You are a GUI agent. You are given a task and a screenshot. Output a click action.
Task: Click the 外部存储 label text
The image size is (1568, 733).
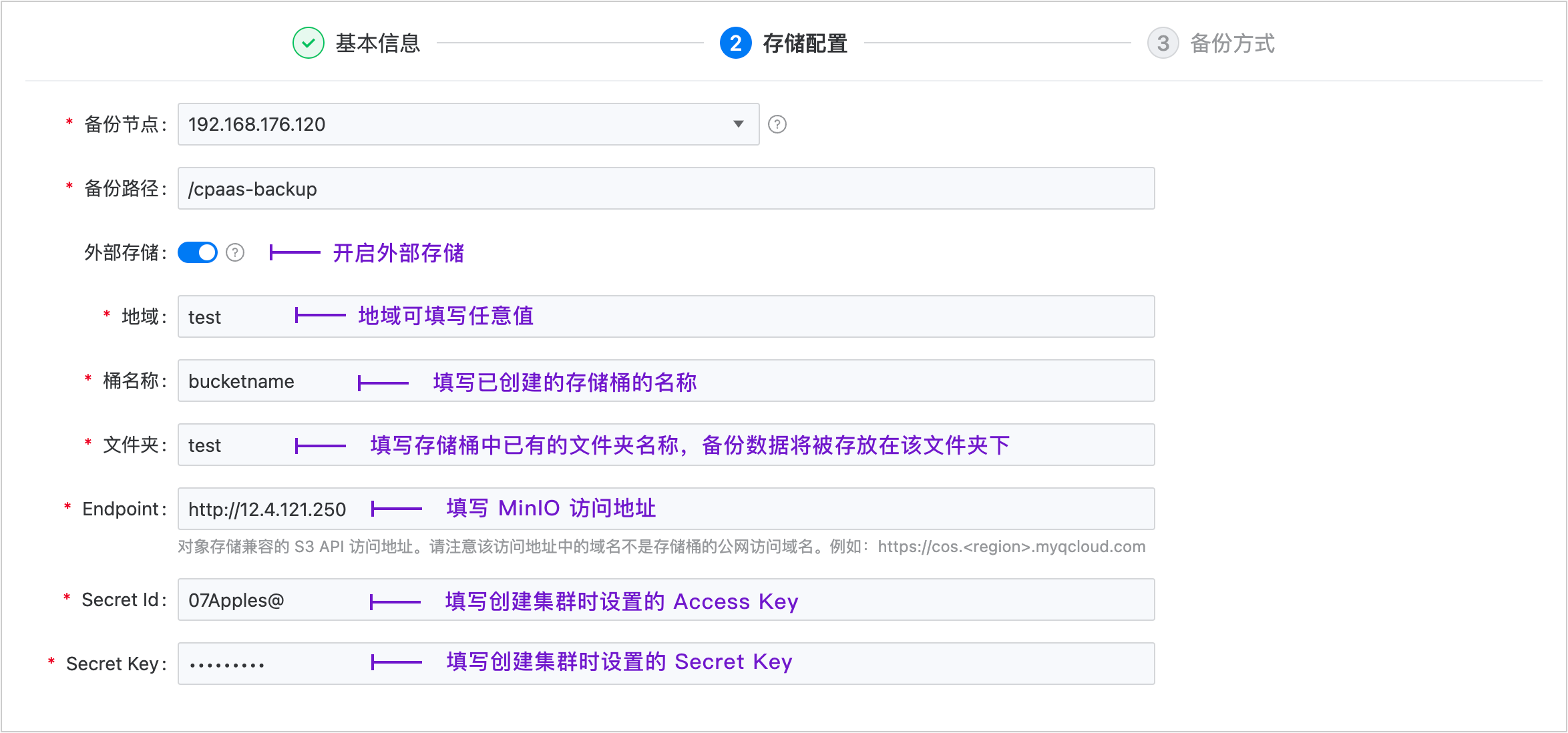click(122, 252)
